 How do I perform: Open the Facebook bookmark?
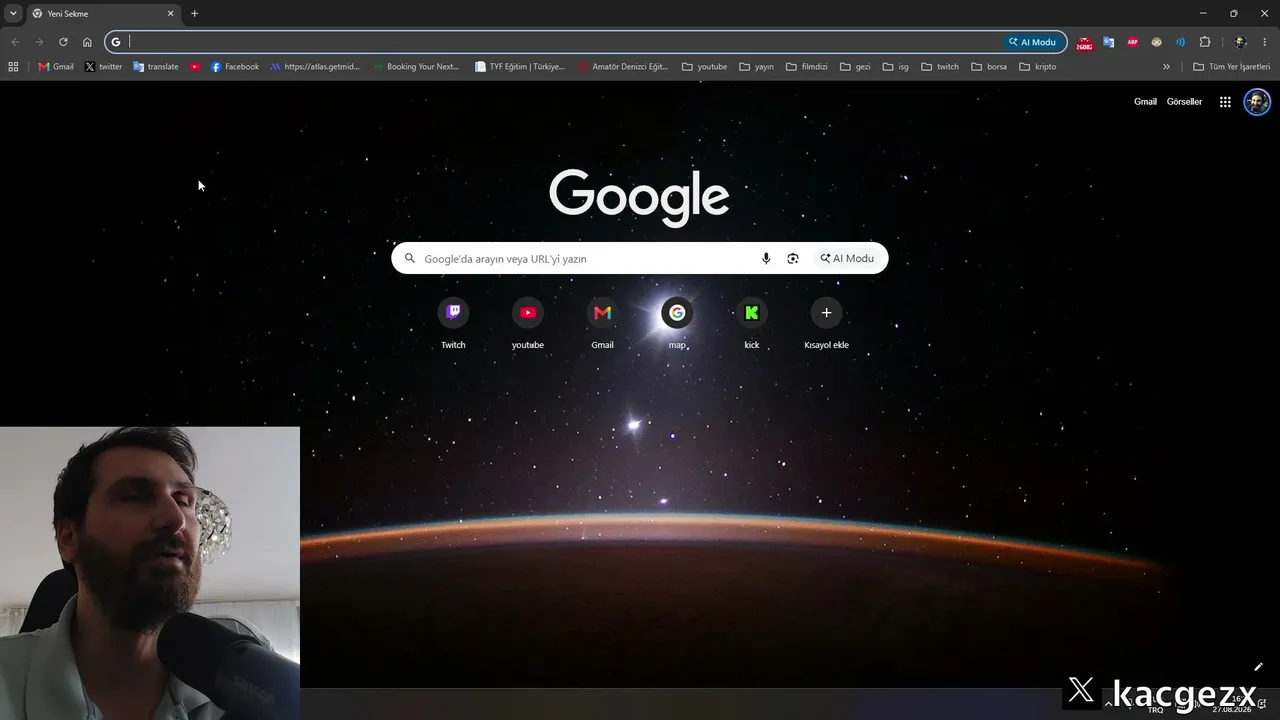(x=234, y=67)
